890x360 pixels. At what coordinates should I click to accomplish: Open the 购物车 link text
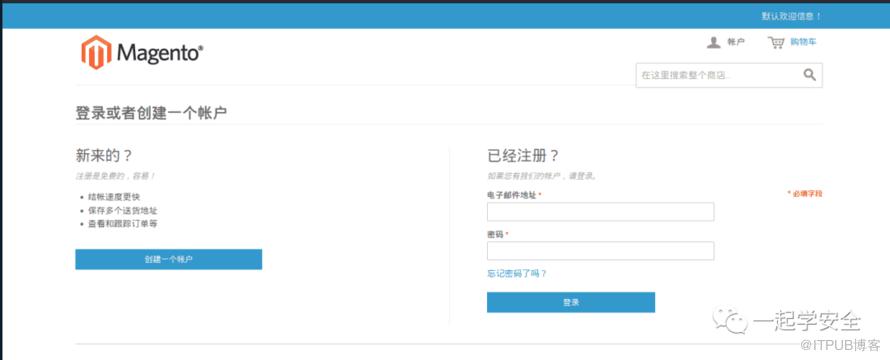pos(803,42)
